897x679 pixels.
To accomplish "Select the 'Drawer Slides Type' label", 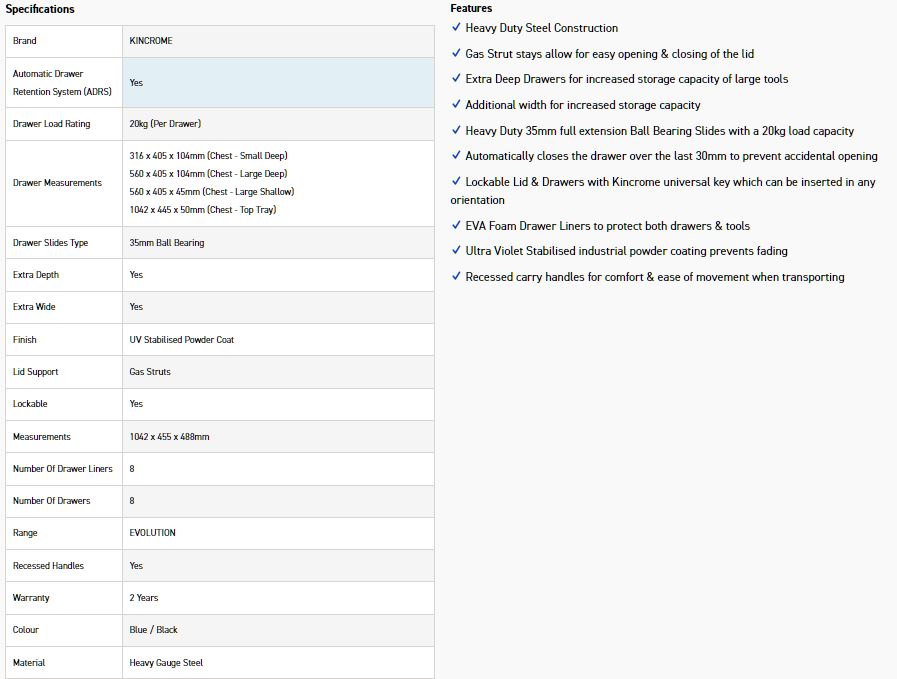I will pyautogui.click(x=50, y=243).
